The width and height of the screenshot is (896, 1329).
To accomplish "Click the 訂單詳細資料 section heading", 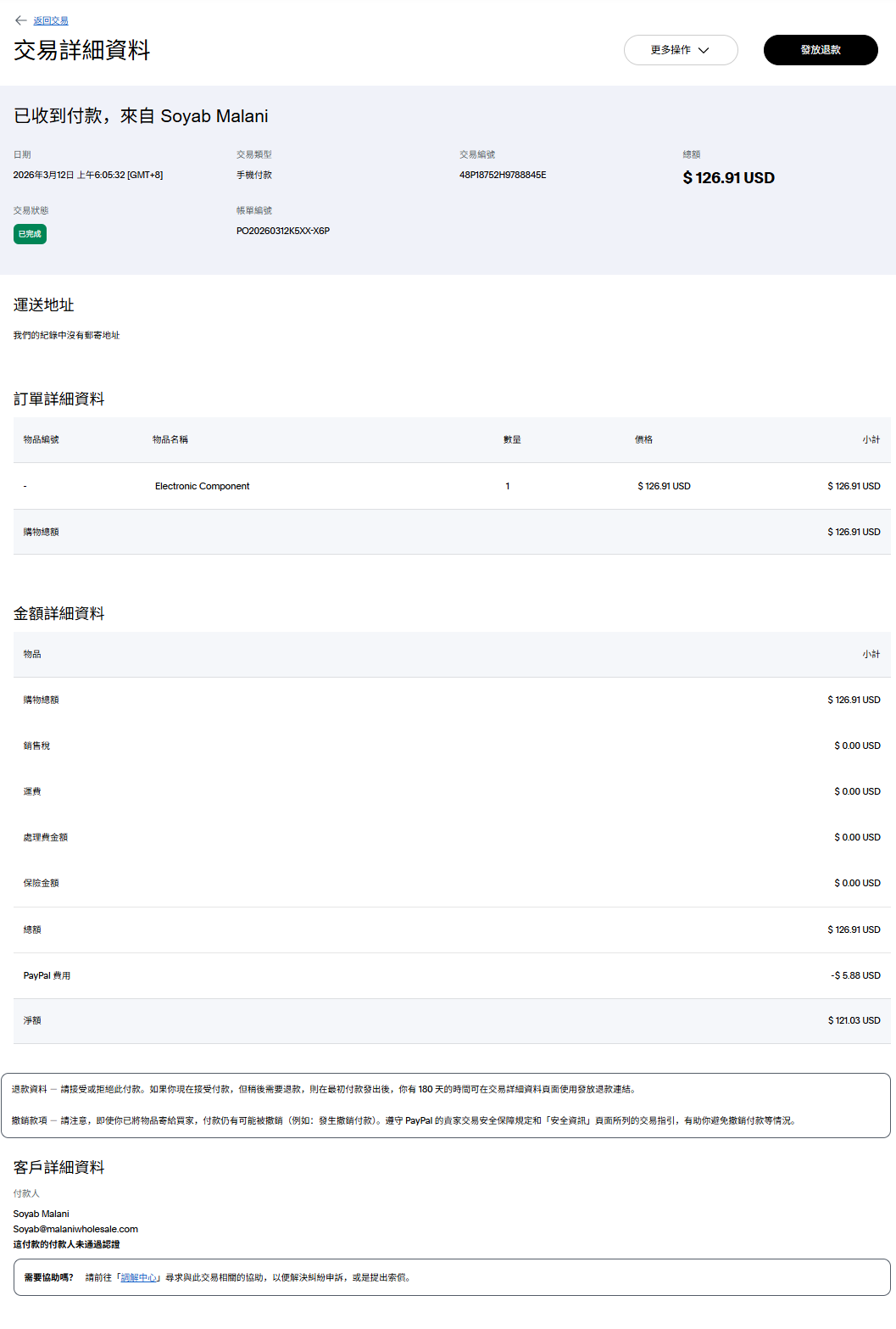I will coord(59,399).
